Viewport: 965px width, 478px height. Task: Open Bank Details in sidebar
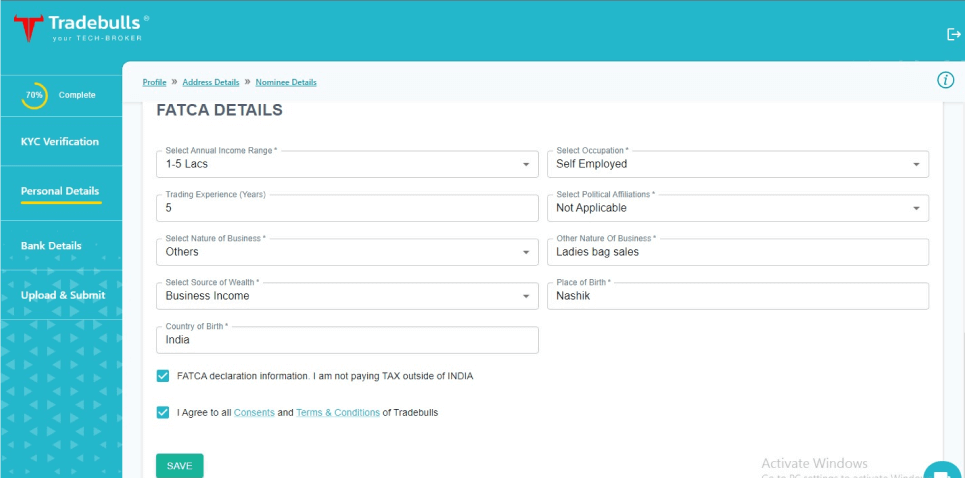coord(51,246)
